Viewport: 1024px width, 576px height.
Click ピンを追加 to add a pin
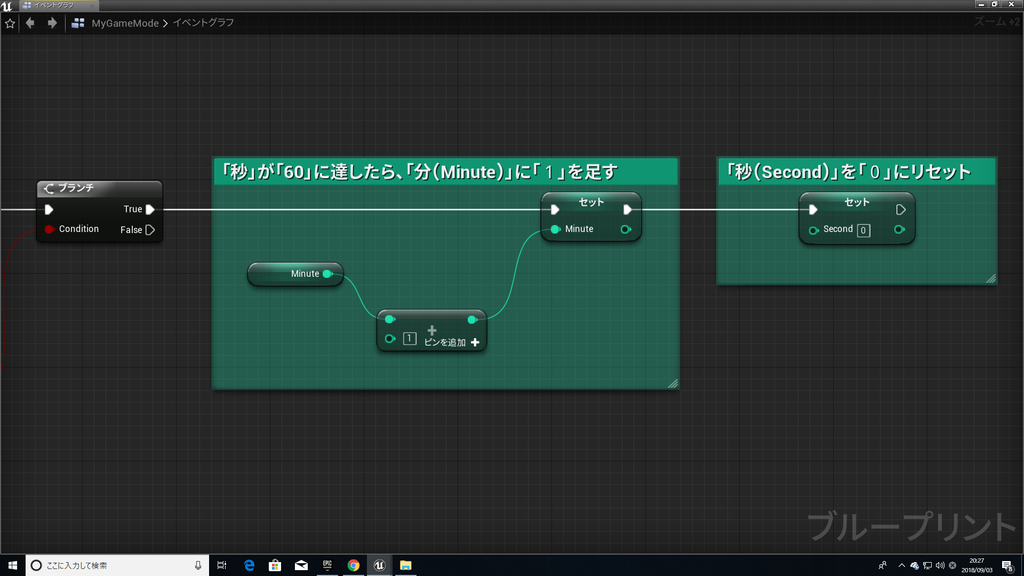coord(452,342)
